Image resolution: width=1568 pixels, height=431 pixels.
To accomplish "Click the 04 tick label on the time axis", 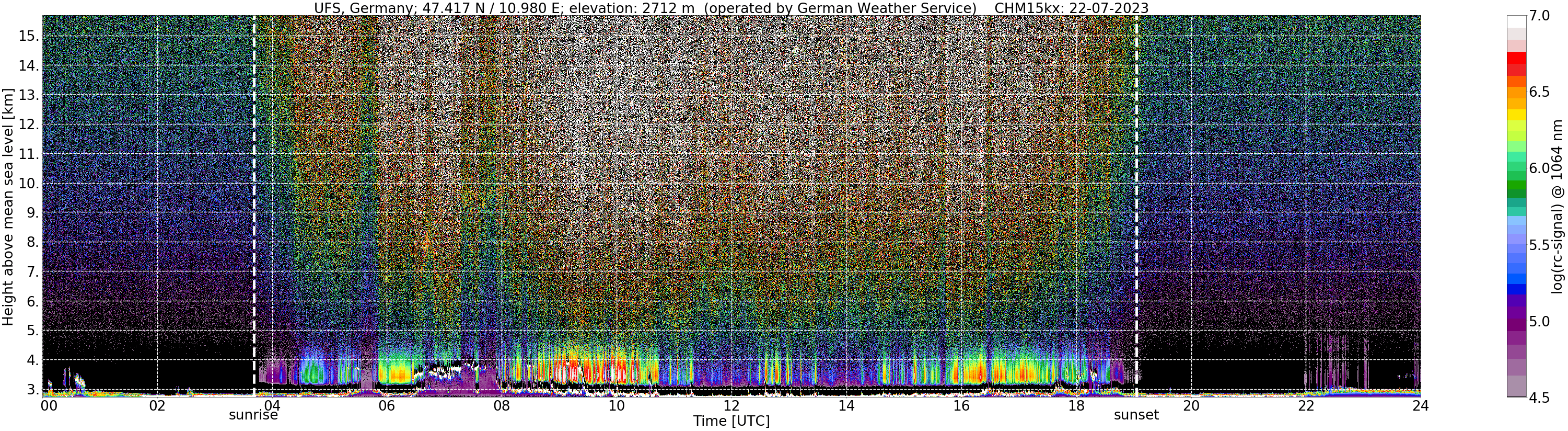I will (272, 405).
